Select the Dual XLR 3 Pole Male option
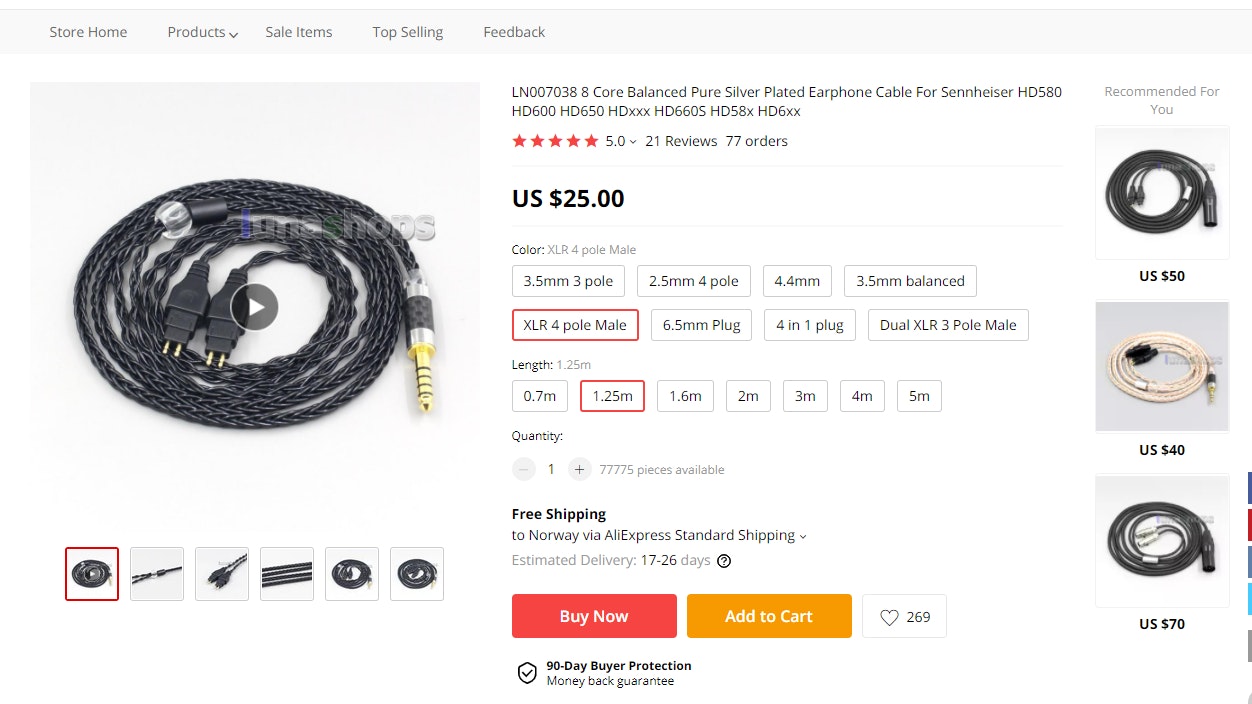 [x=948, y=325]
